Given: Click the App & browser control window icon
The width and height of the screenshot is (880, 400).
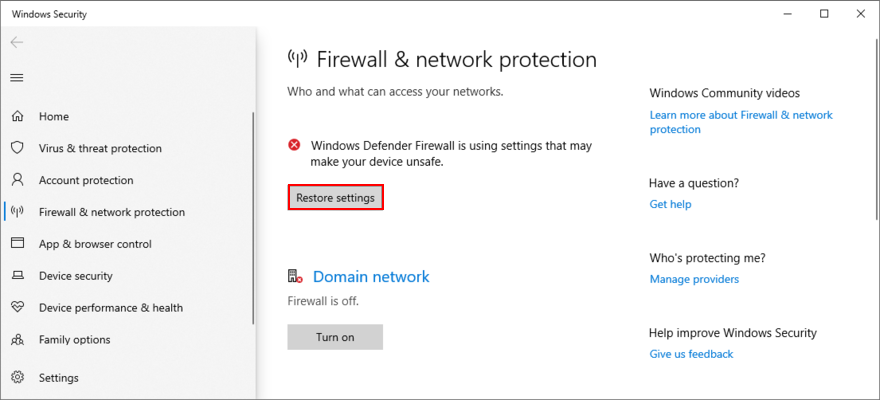Looking at the screenshot, I should pos(17,243).
